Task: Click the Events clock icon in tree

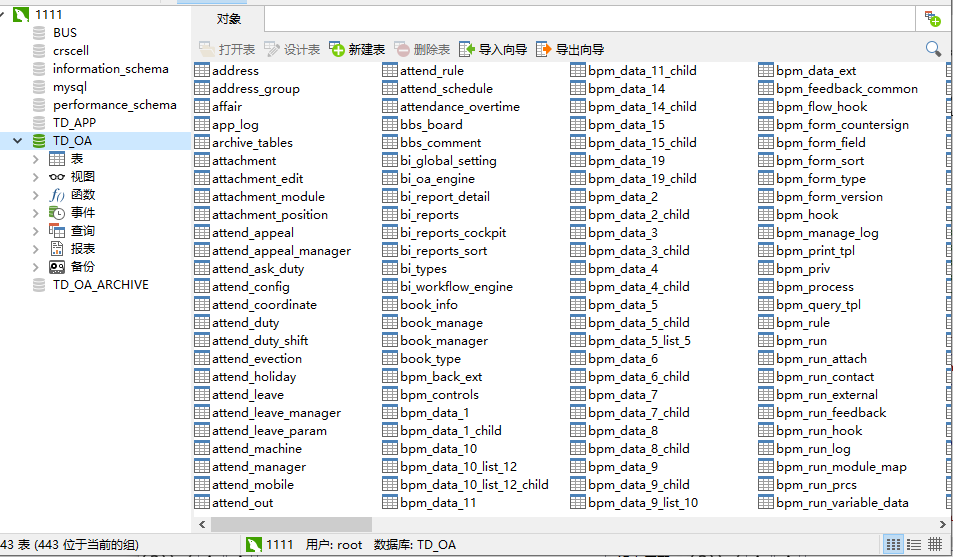Action: (x=57, y=213)
